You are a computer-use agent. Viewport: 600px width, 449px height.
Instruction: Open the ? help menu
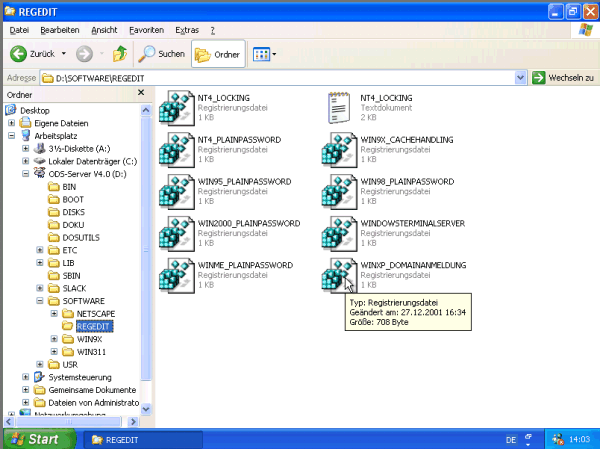tap(213, 30)
